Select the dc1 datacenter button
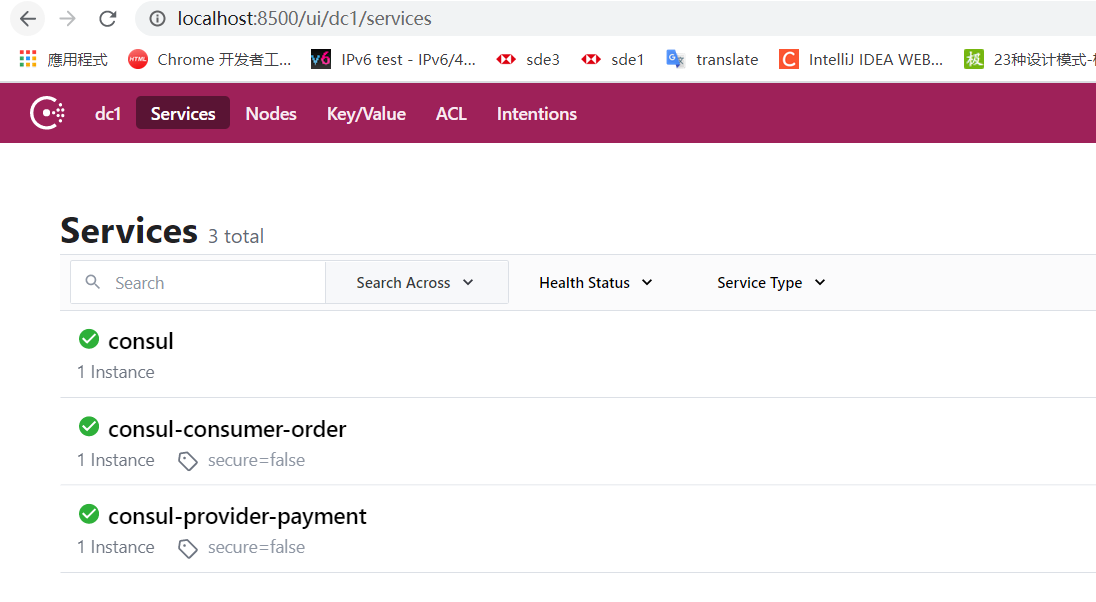 (x=108, y=113)
